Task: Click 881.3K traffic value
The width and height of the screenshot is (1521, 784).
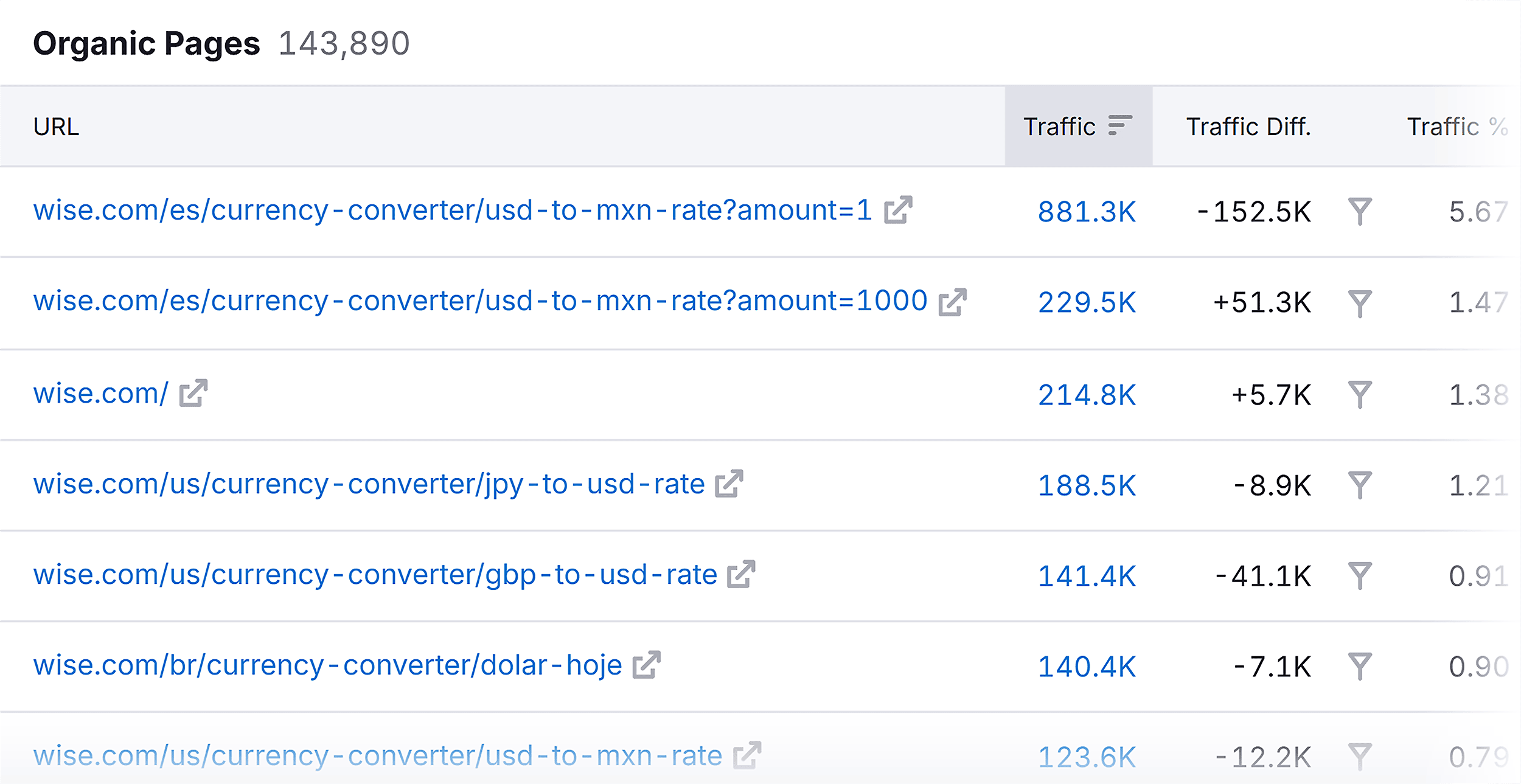Action: [1087, 212]
